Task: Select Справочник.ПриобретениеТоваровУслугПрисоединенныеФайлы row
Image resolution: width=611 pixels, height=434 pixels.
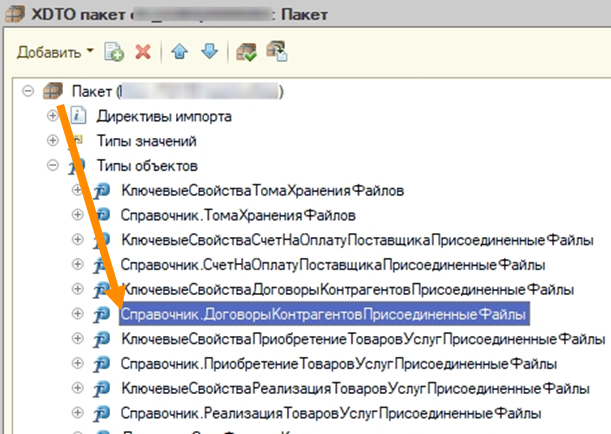Action: 339,364
